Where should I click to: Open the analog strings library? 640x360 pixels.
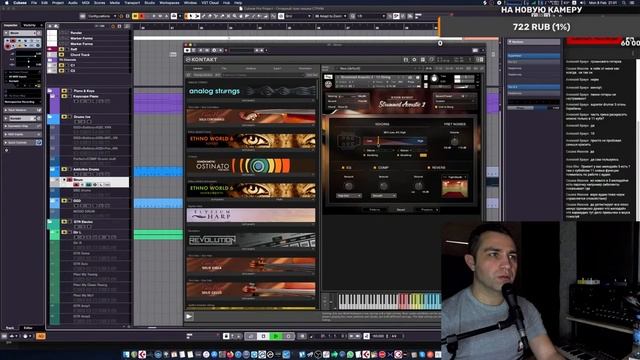[x=251, y=91]
